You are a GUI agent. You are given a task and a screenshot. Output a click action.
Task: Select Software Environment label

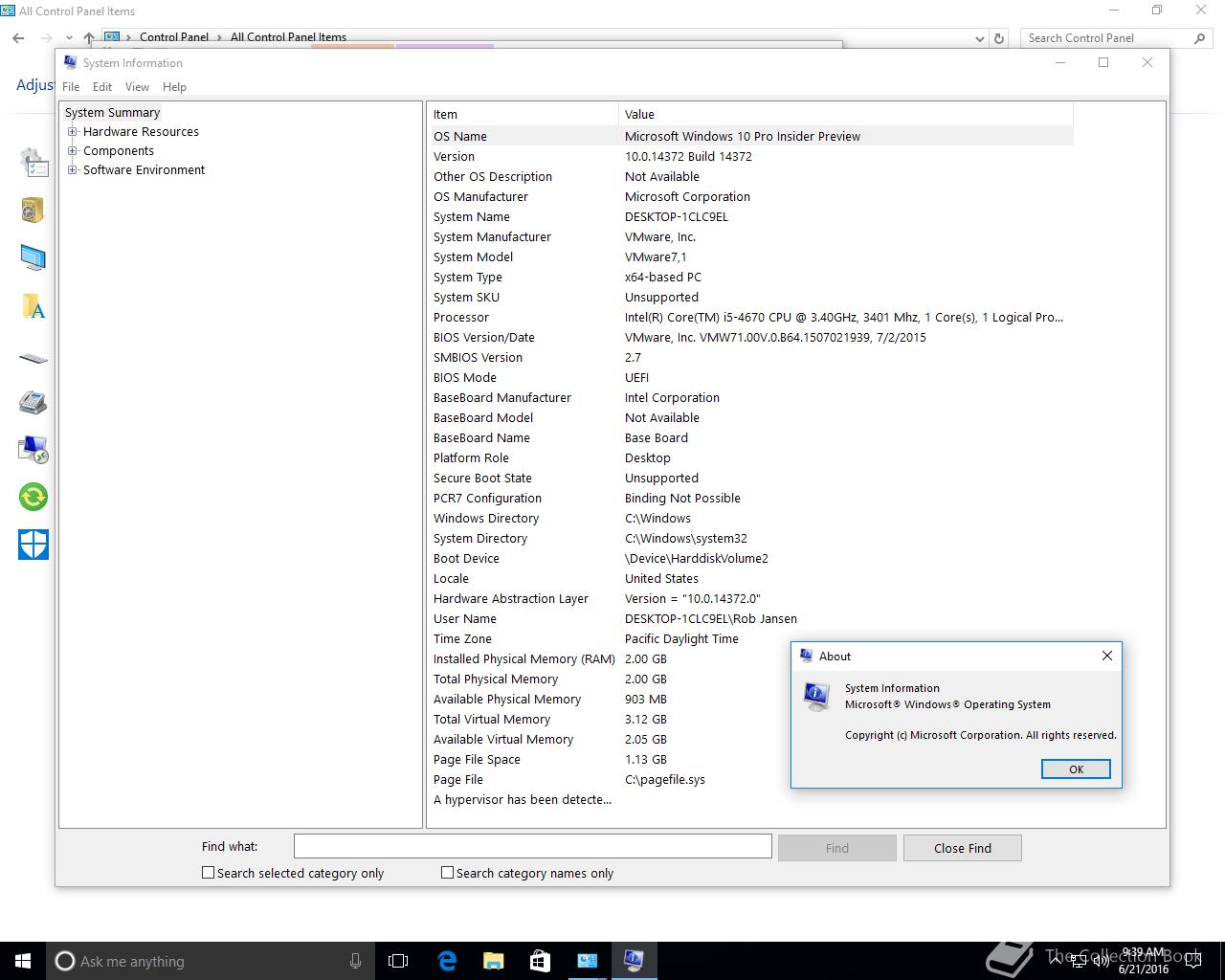[x=144, y=170]
